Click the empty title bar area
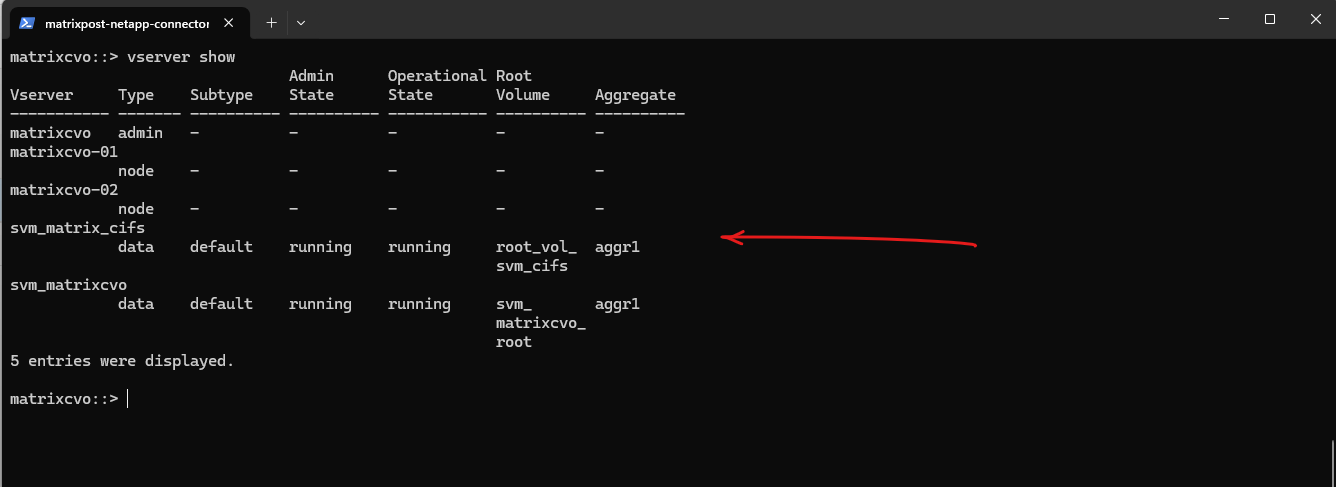 coord(700,20)
